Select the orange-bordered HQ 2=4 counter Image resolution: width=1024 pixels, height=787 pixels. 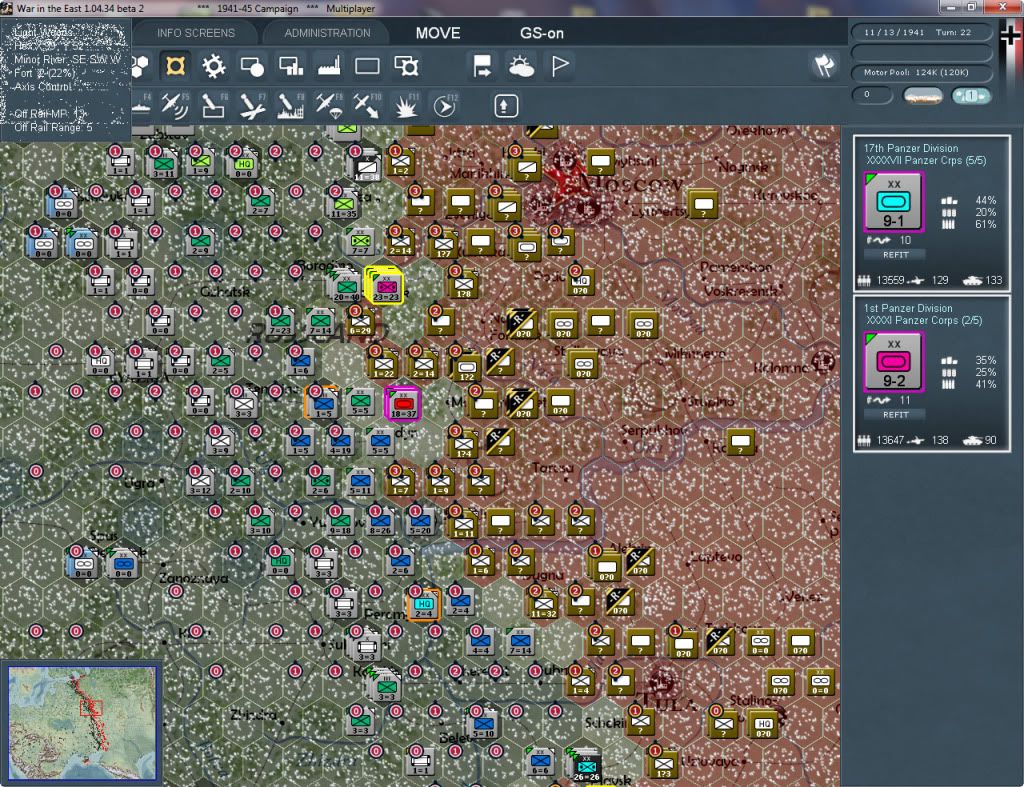coord(423,604)
